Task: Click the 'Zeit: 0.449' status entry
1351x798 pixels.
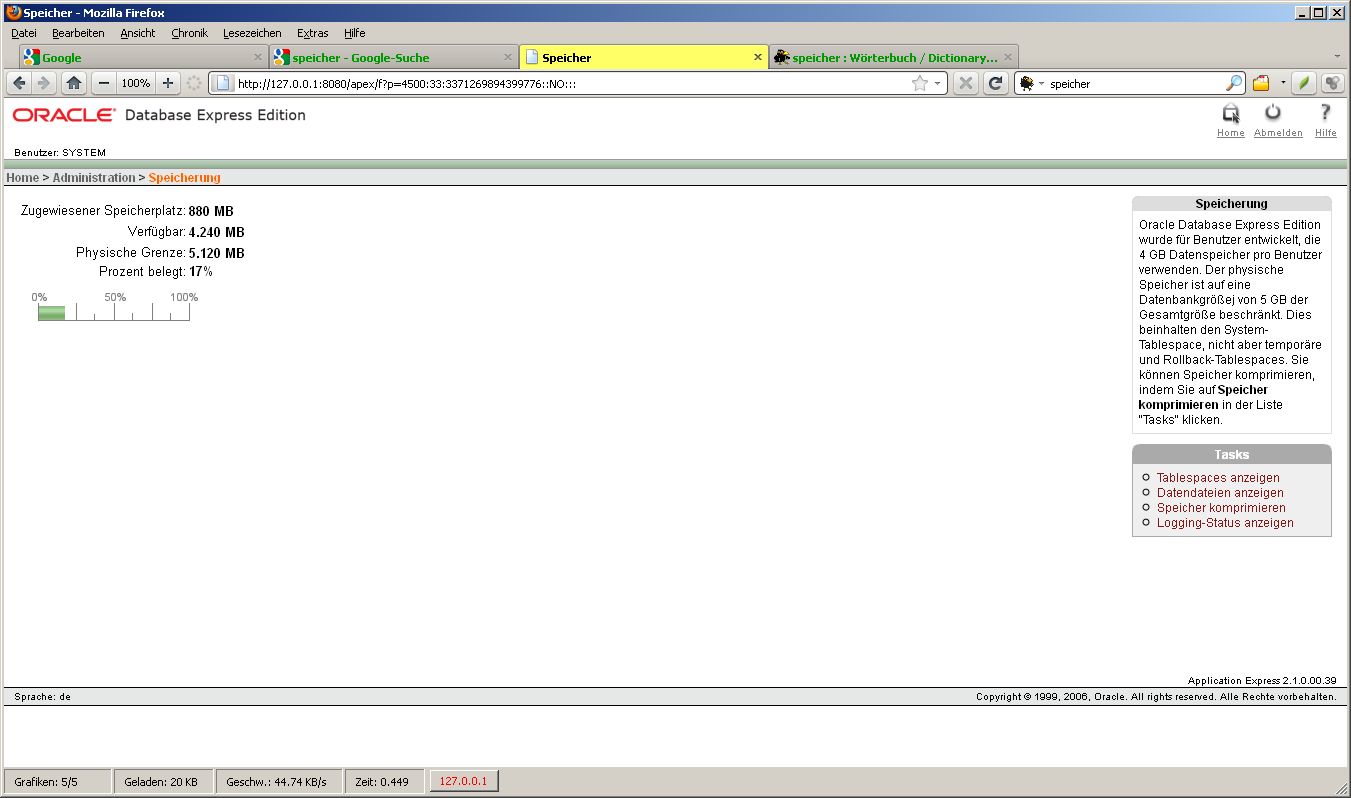Action: tap(382, 782)
